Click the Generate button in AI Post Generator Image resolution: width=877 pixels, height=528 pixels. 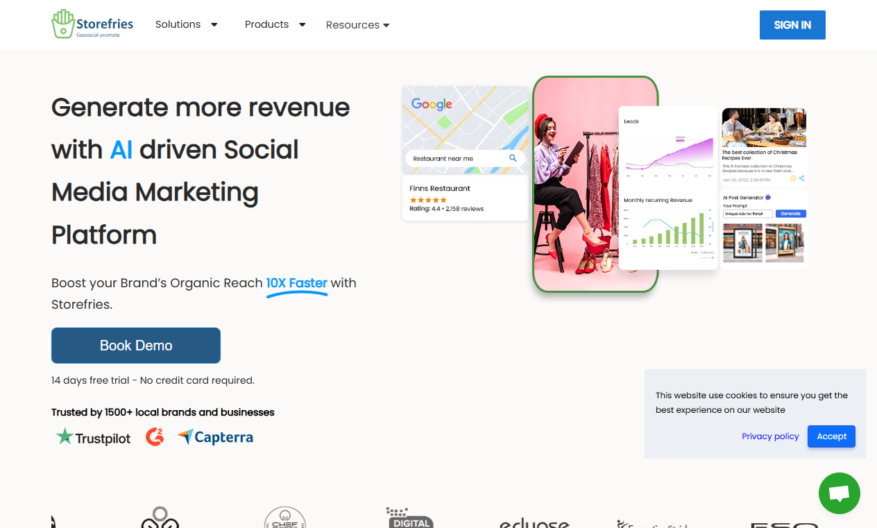(x=790, y=214)
